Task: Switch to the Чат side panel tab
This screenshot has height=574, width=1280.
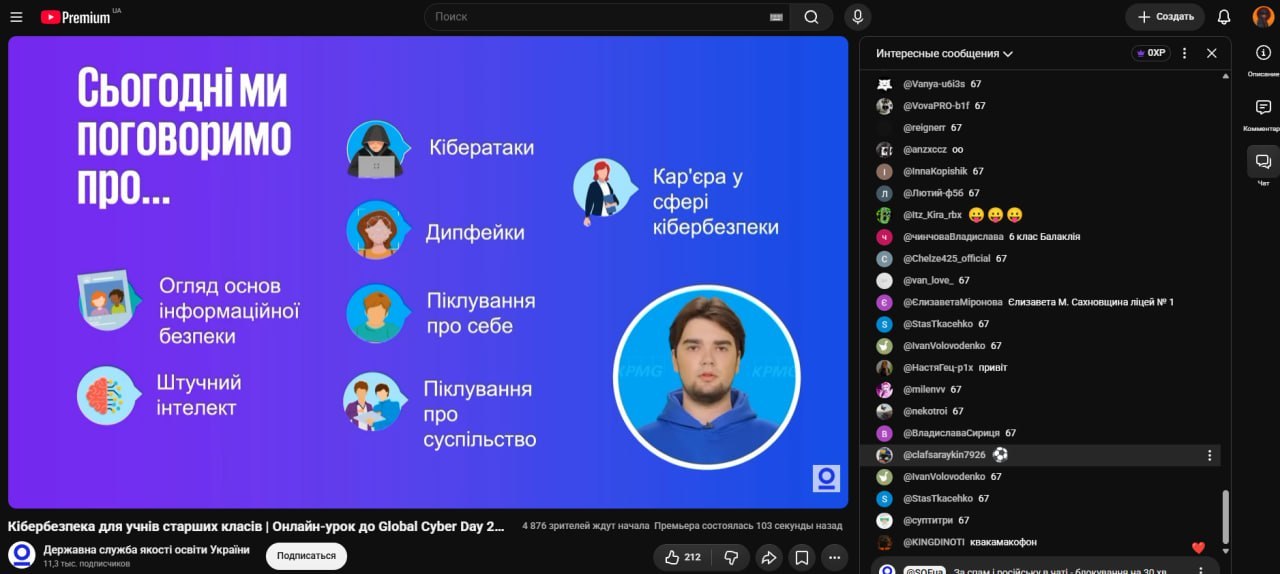Action: click(1263, 168)
